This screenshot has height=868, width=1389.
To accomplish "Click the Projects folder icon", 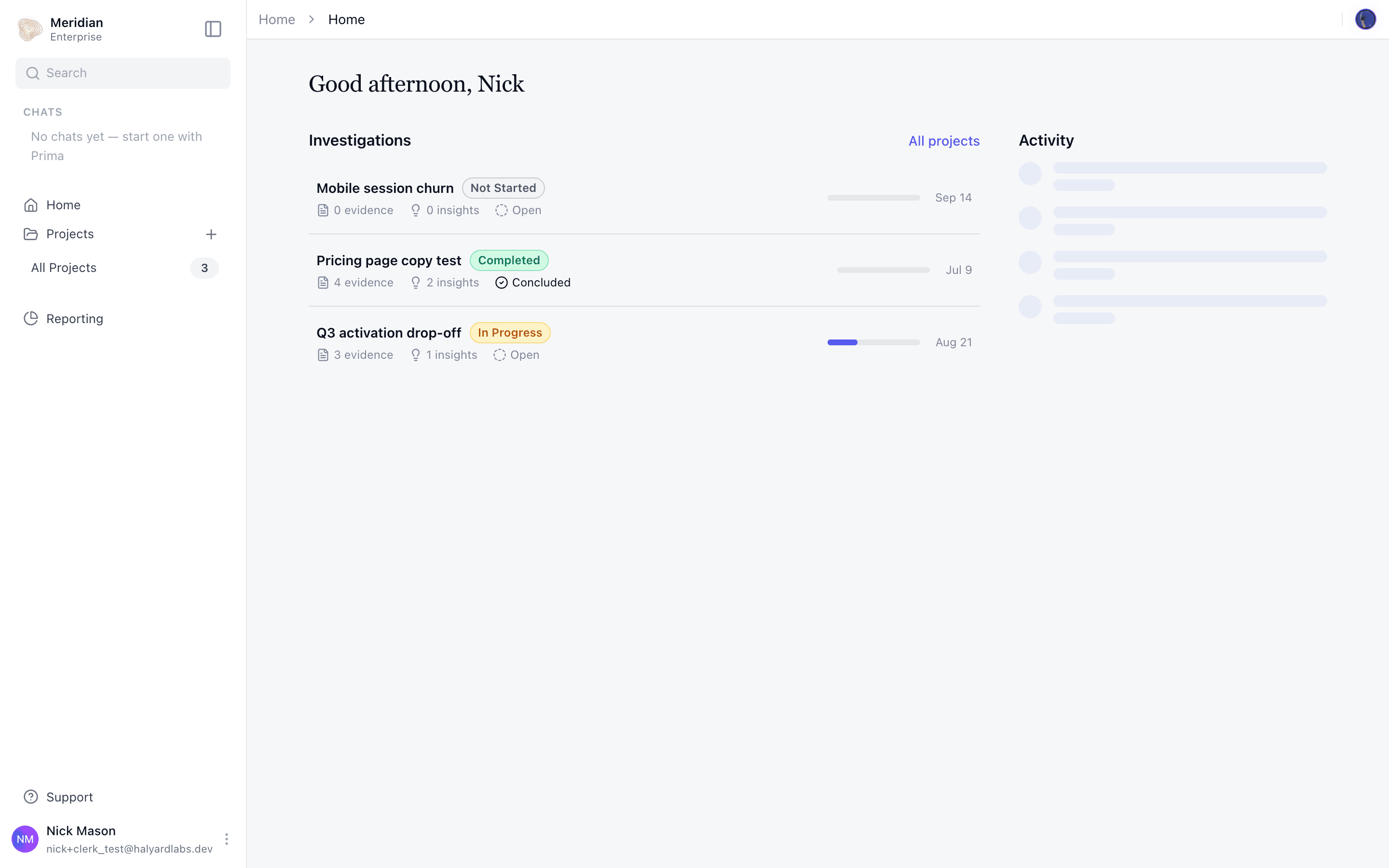I will pos(31,234).
